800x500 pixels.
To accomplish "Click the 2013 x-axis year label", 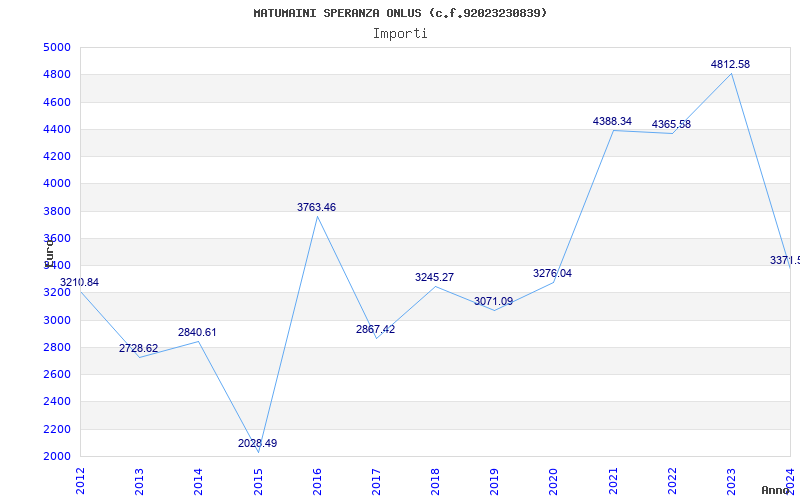I will click(139, 482).
